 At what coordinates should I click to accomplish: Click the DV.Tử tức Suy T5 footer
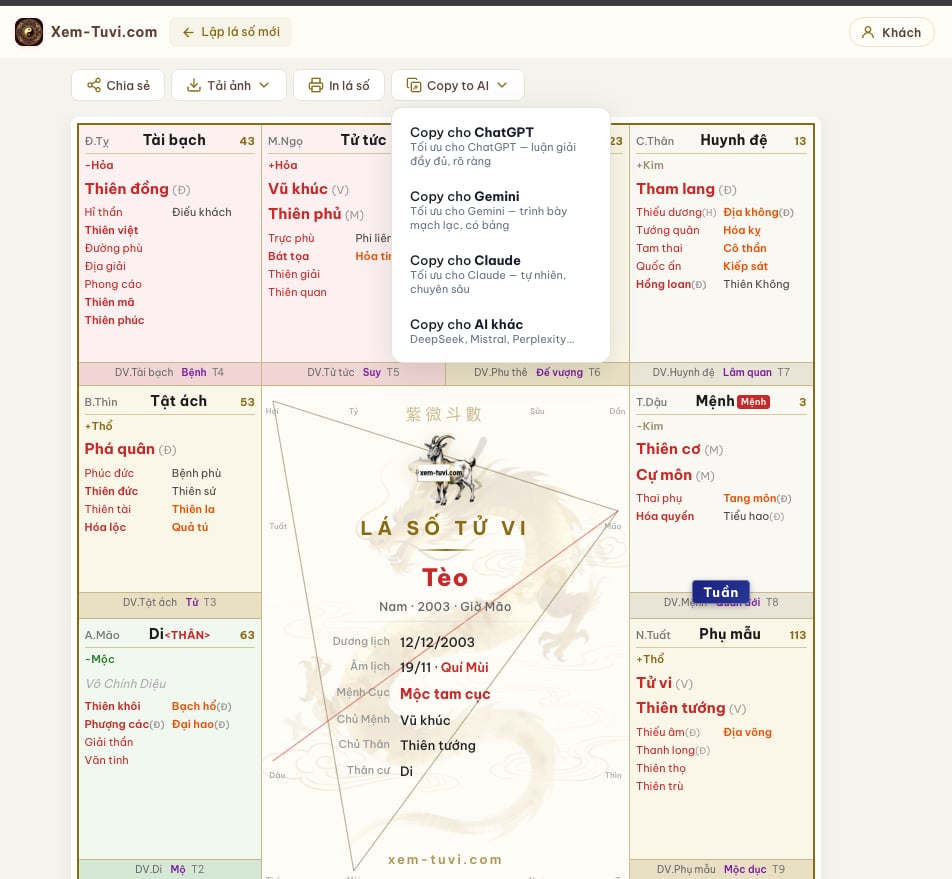[x=353, y=372]
